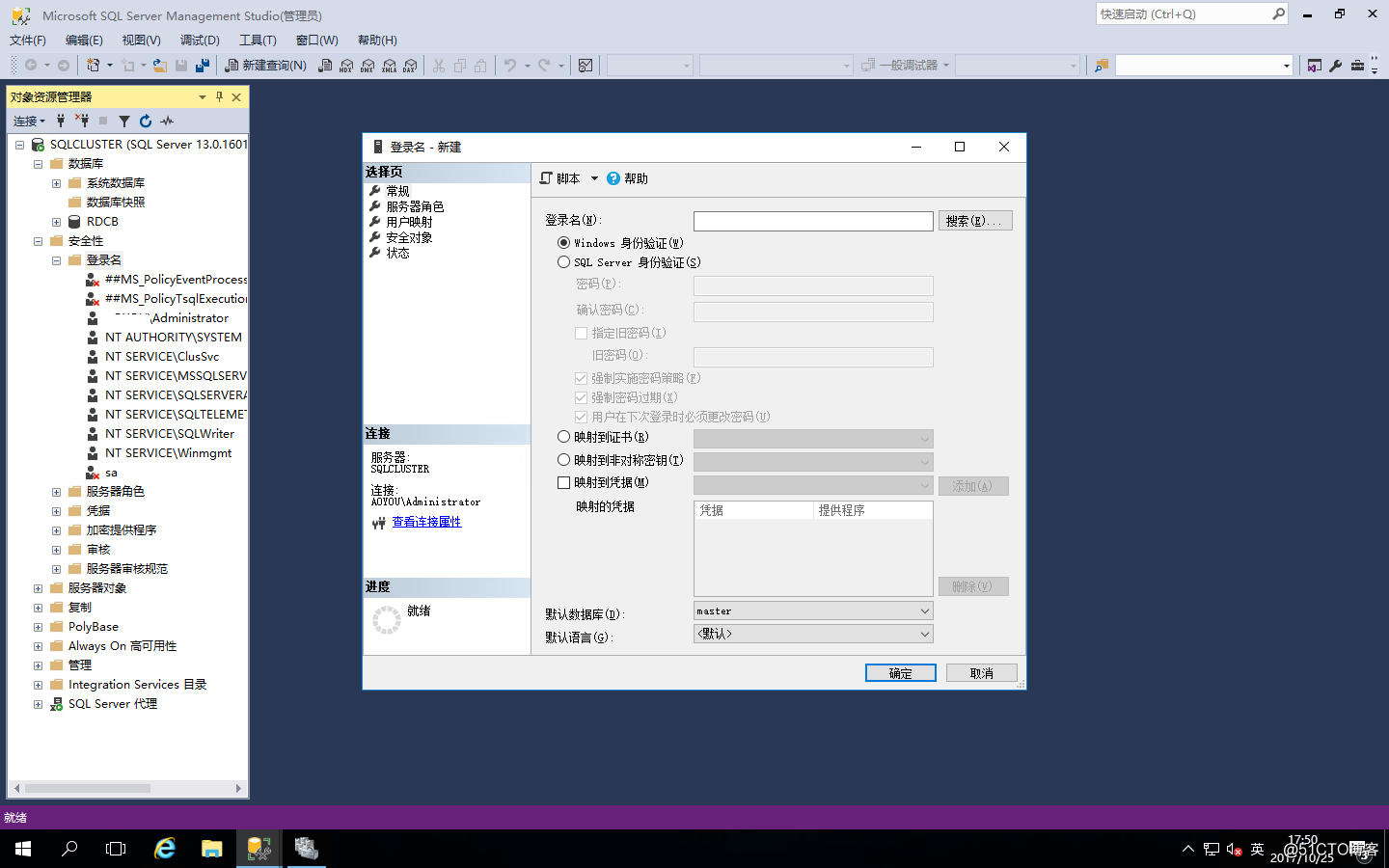The image size is (1389, 868).
Task: Toggle 映射到凭据 checkbox
Action: click(x=564, y=482)
